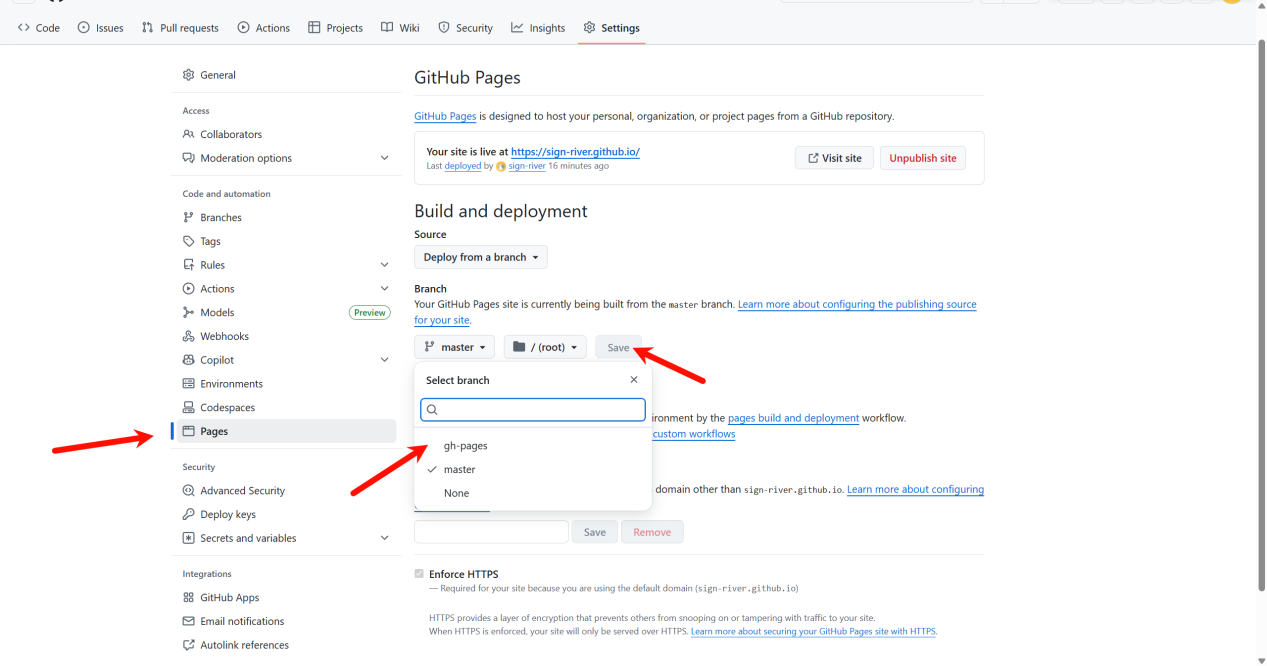This screenshot has height=666, width=1267.
Task: Go to Pull requests tab
Action: click(180, 28)
